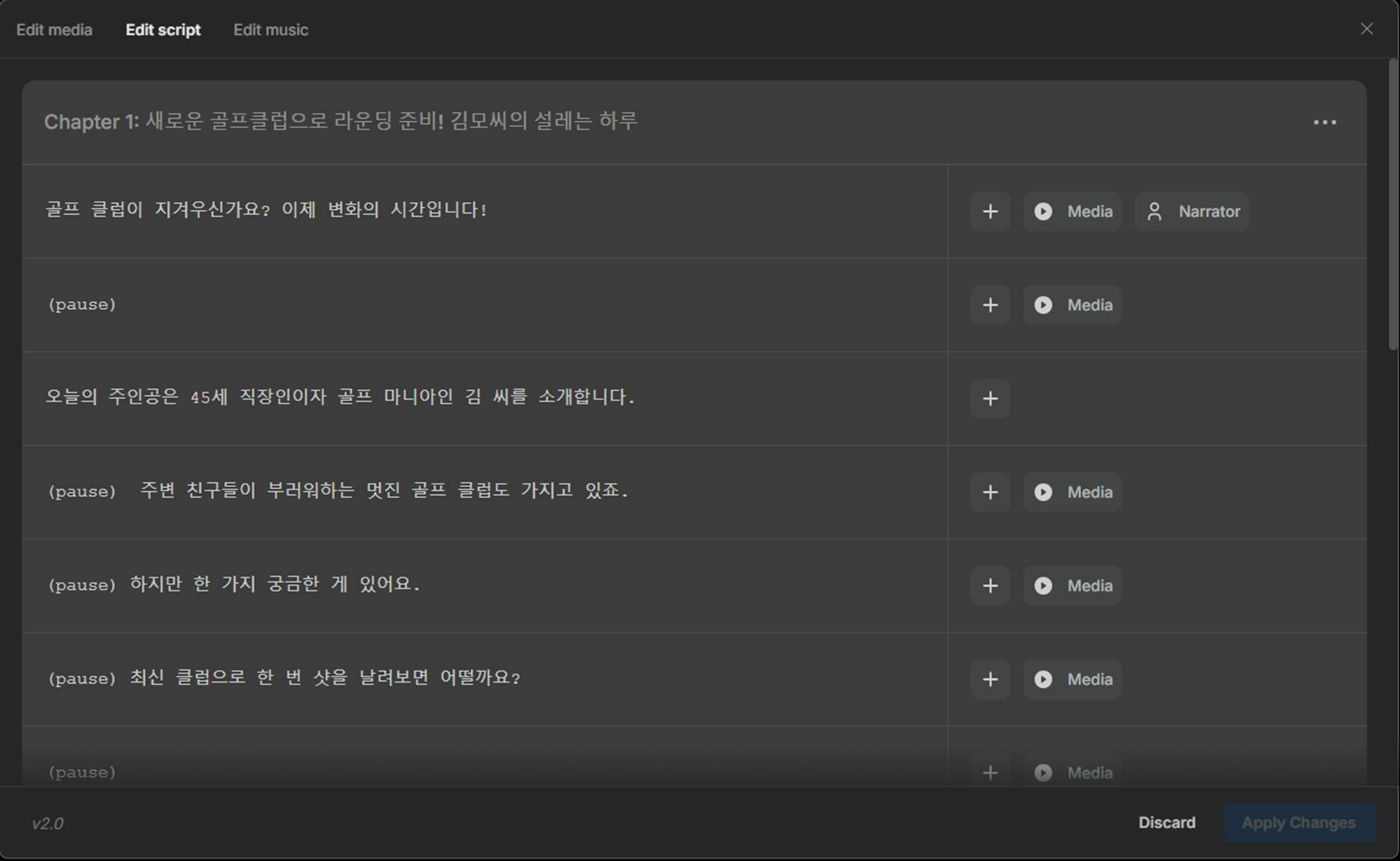Add media to the first (pause) row
Viewport: 1400px width, 861px height.
tap(990, 305)
